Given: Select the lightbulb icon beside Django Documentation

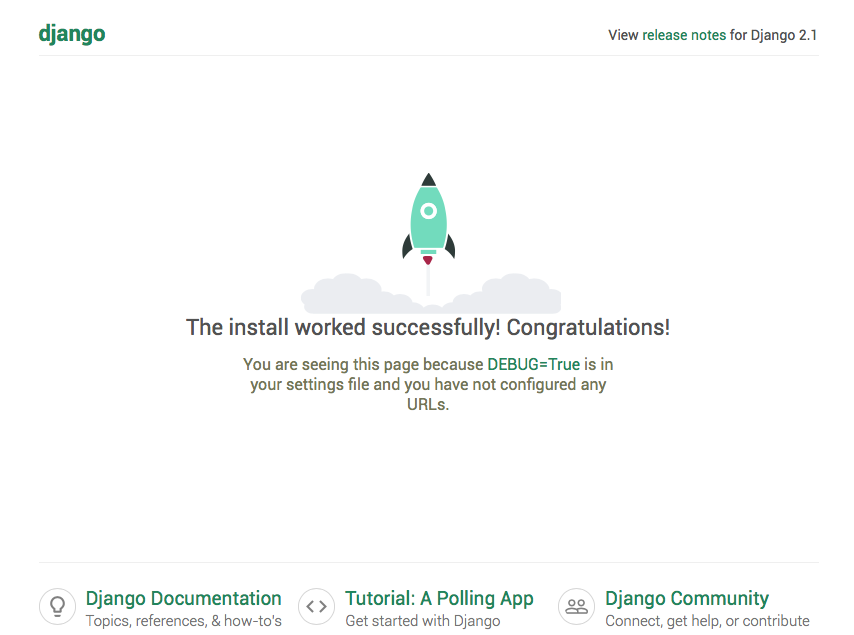Looking at the screenshot, I should click(57, 606).
